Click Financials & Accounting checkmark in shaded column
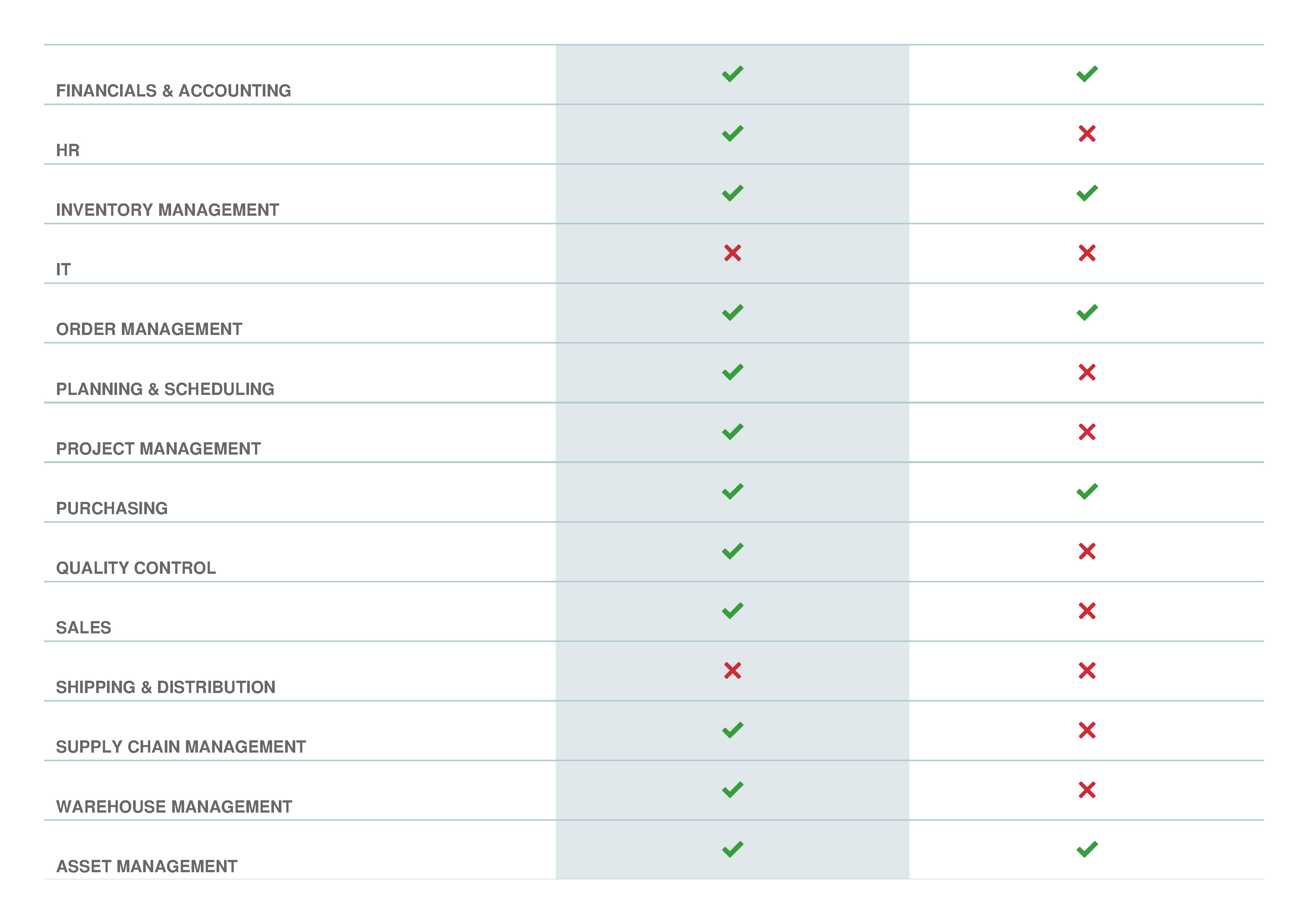 point(732,74)
